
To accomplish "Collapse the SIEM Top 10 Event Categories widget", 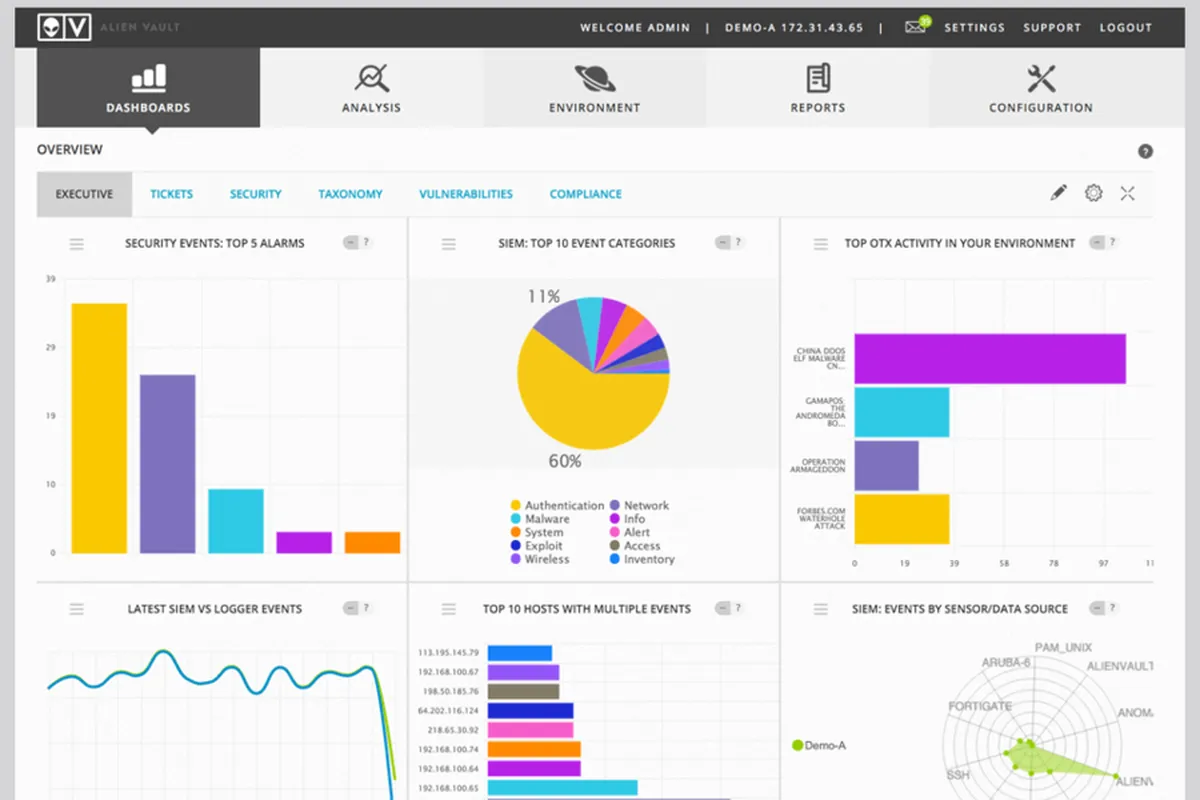I will 723,242.
